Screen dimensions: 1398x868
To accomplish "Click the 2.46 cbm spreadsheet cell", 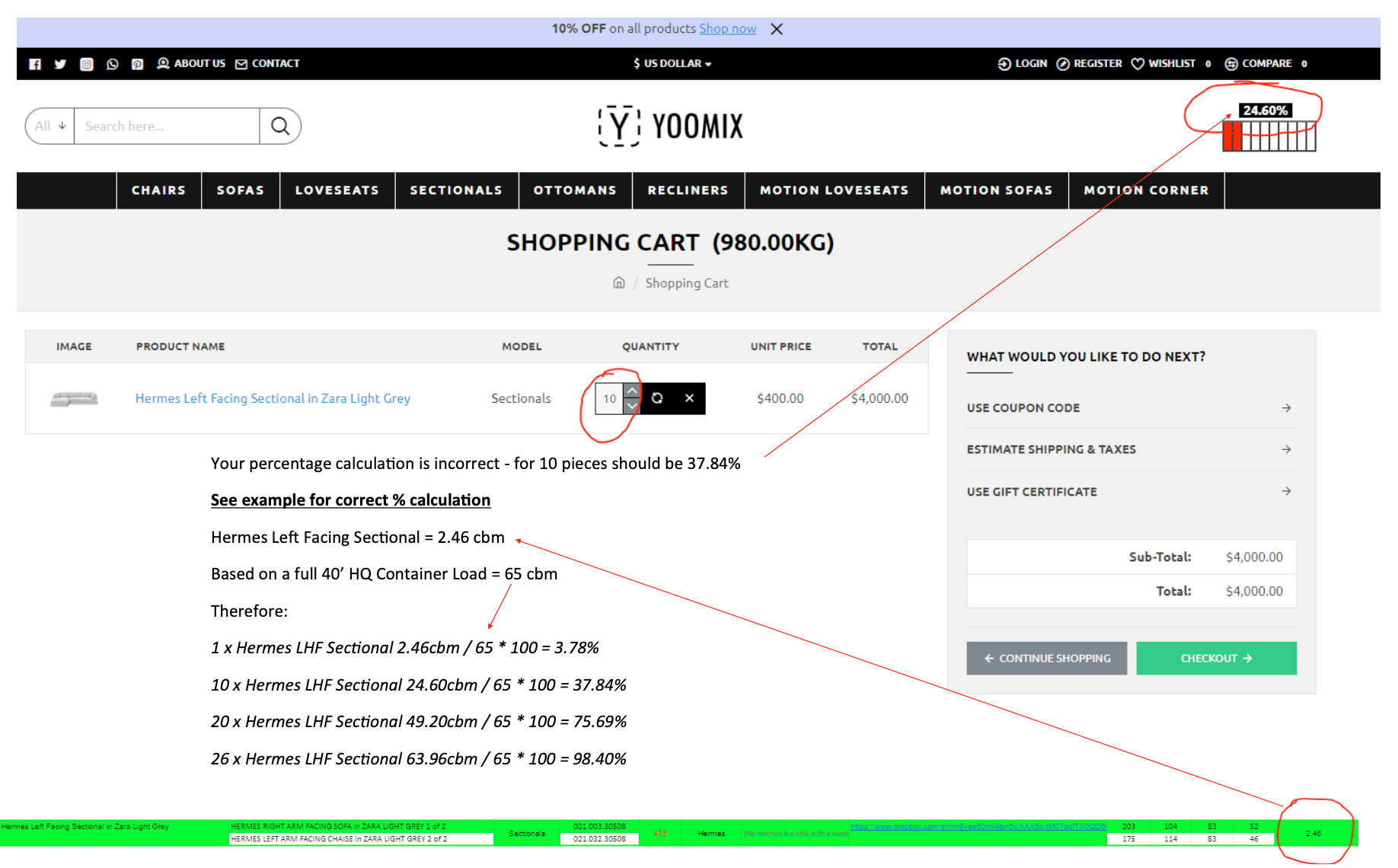I will (1313, 834).
